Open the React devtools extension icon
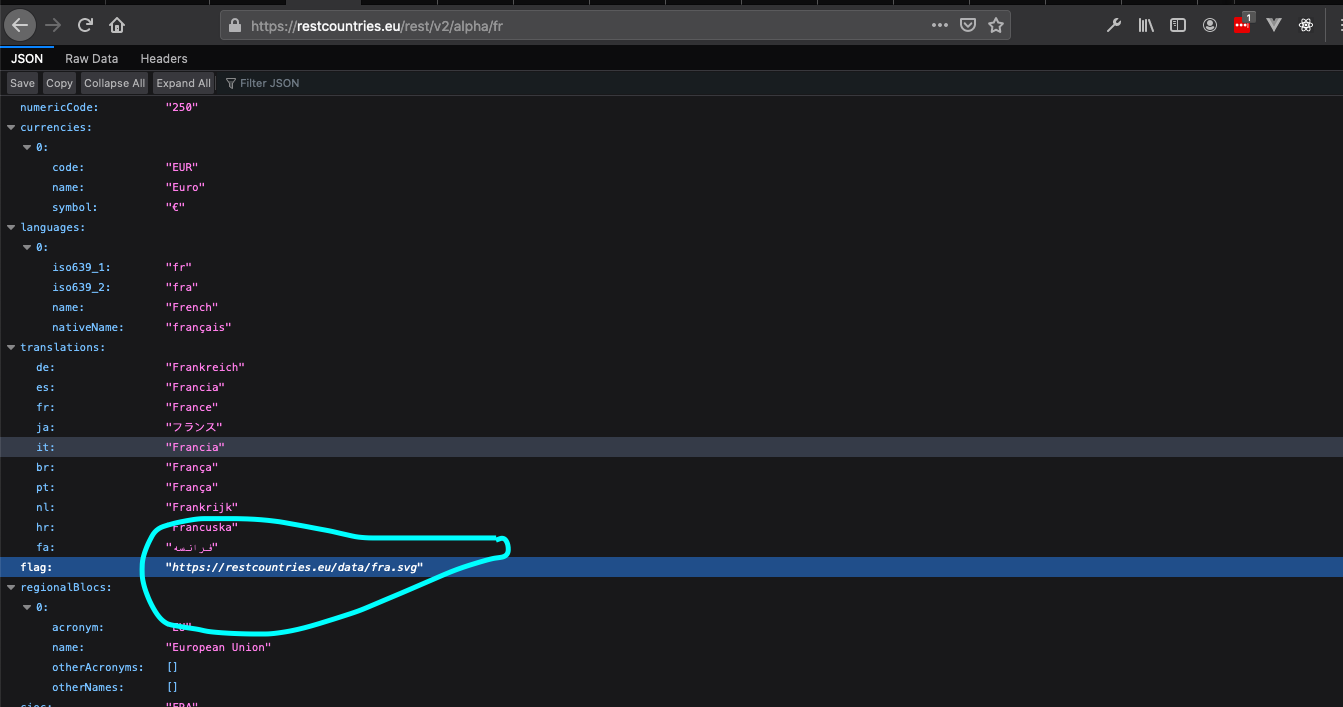 coord(1306,25)
